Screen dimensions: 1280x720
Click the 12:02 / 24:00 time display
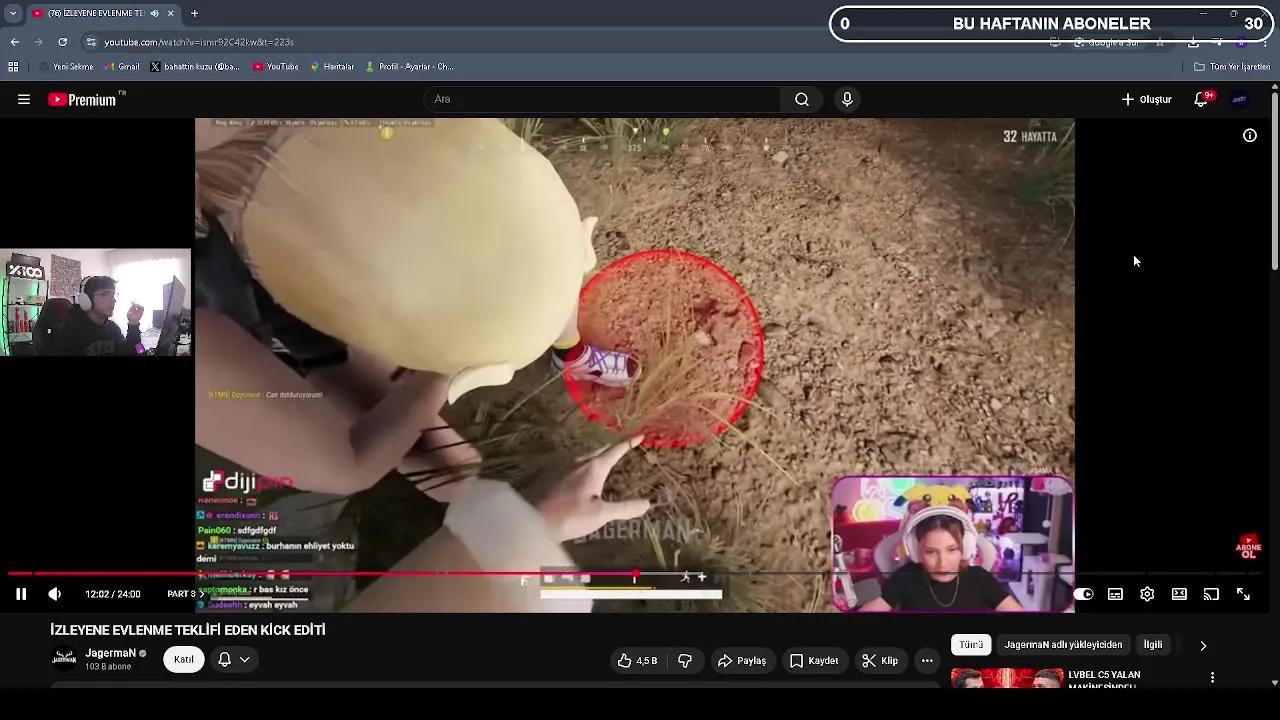point(113,594)
